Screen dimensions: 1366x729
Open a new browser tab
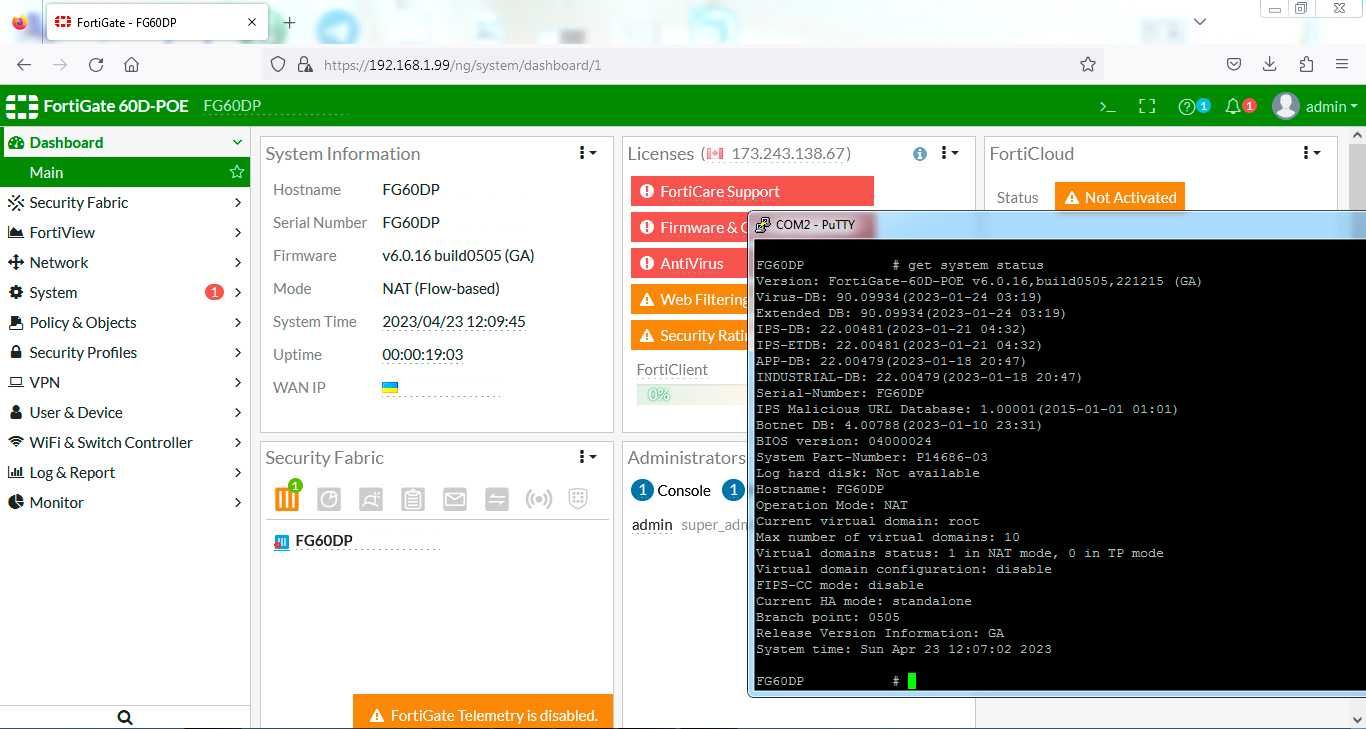[x=289, y=22]
